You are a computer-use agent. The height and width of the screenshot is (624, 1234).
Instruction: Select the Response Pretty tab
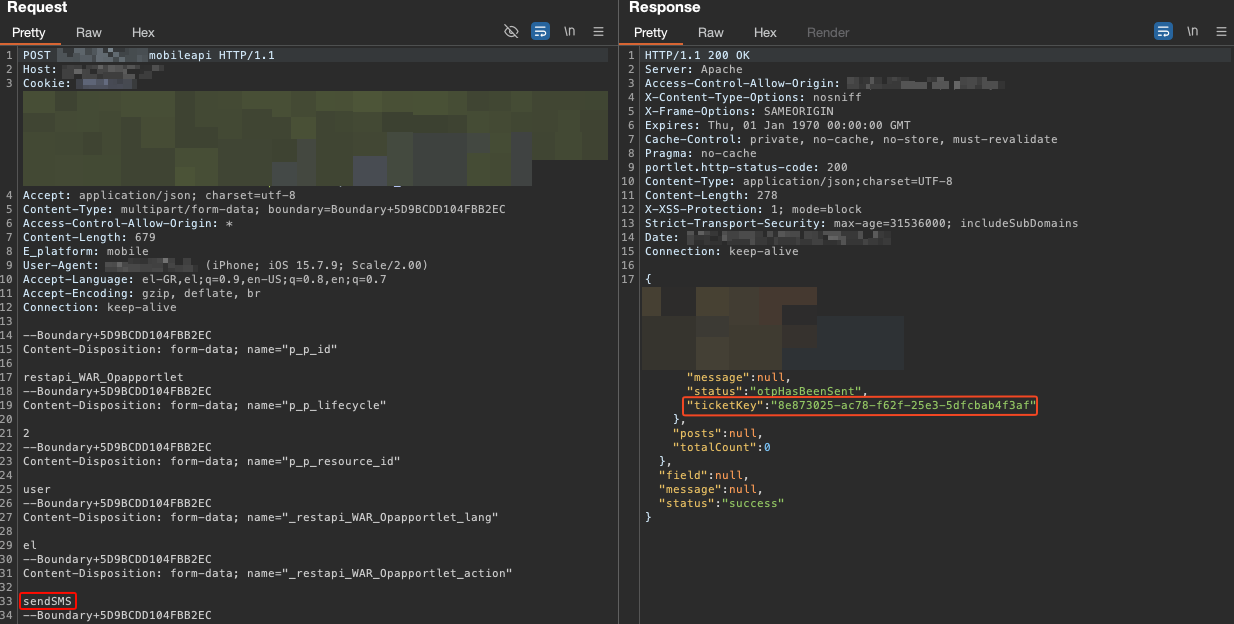[650, 33]
